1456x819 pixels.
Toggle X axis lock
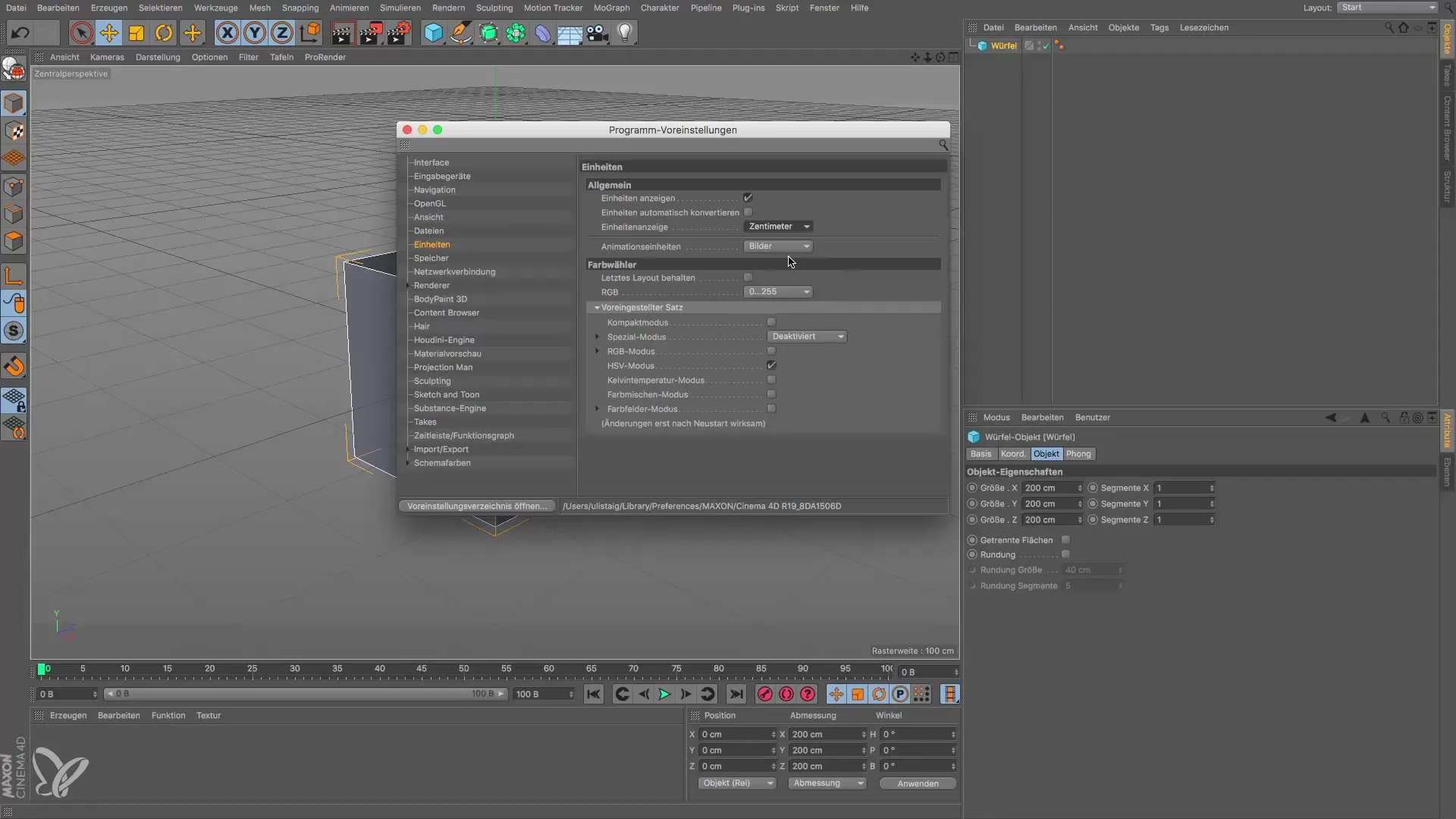(227, 33)
